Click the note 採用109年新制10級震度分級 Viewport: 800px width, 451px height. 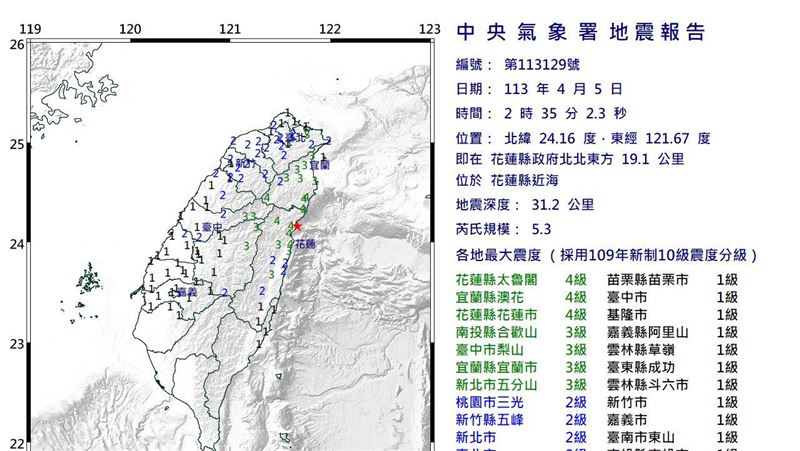[x=653, y=255]
